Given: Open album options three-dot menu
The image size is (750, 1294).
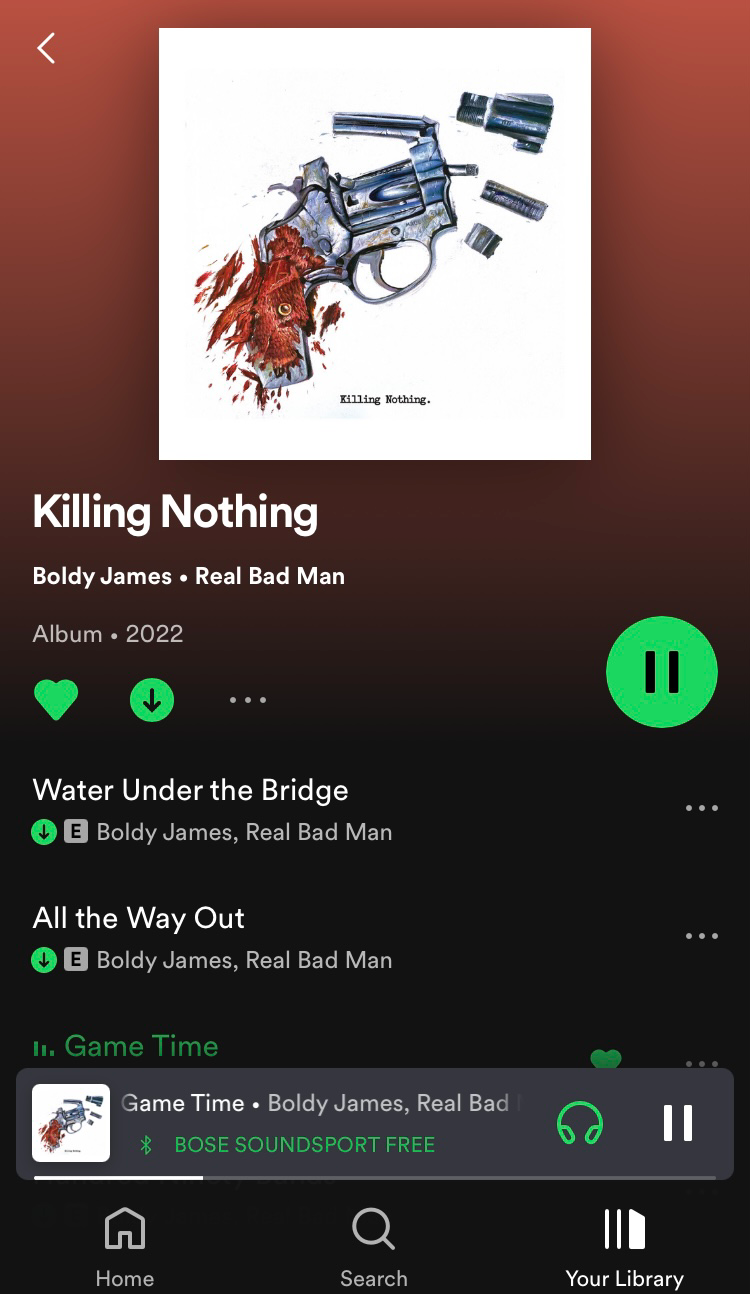Looking at the screenshot, I should [248, 700].
